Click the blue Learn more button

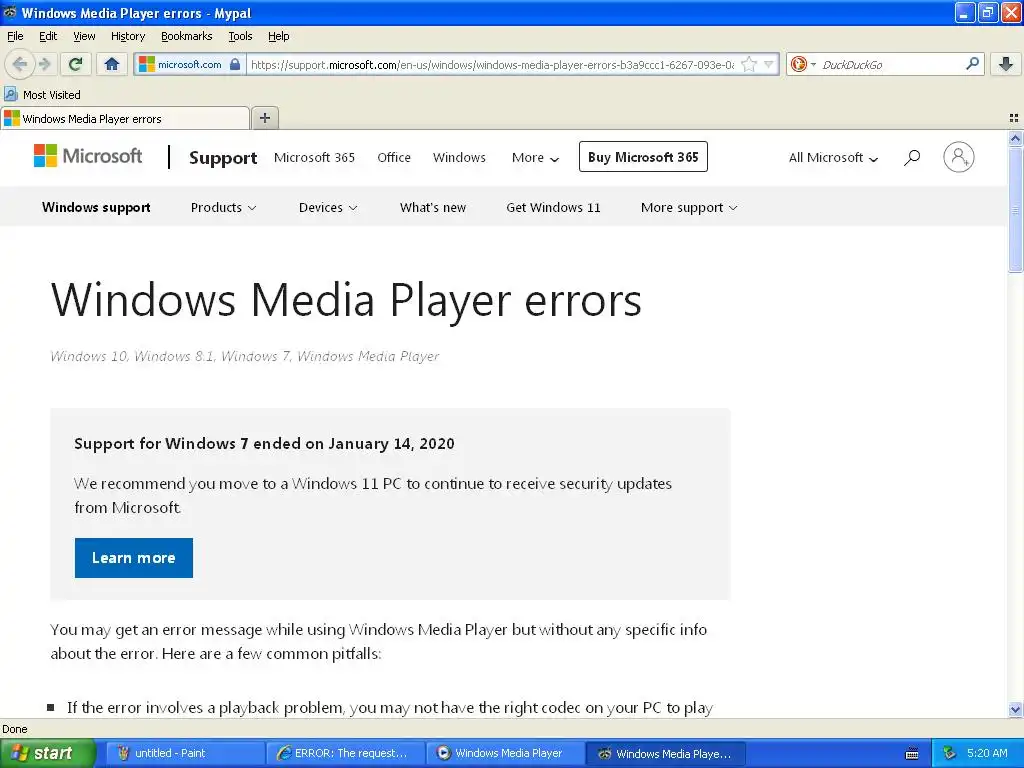click(x=134, y=558)
